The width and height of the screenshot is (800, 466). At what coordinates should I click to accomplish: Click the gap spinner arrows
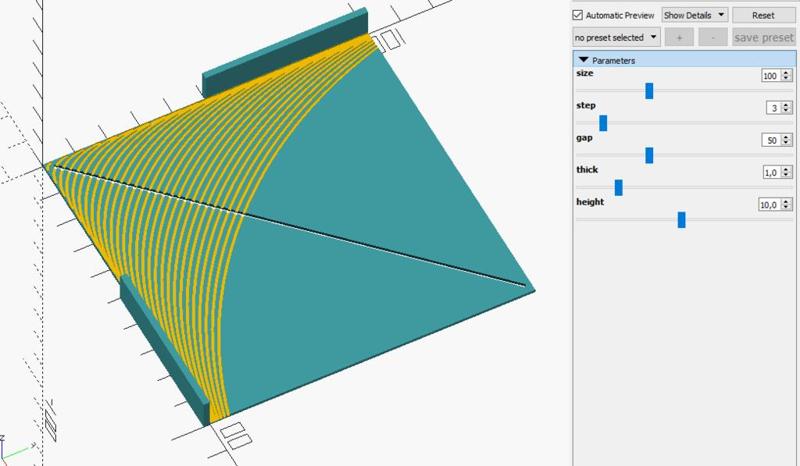click(x=786, y=140)
